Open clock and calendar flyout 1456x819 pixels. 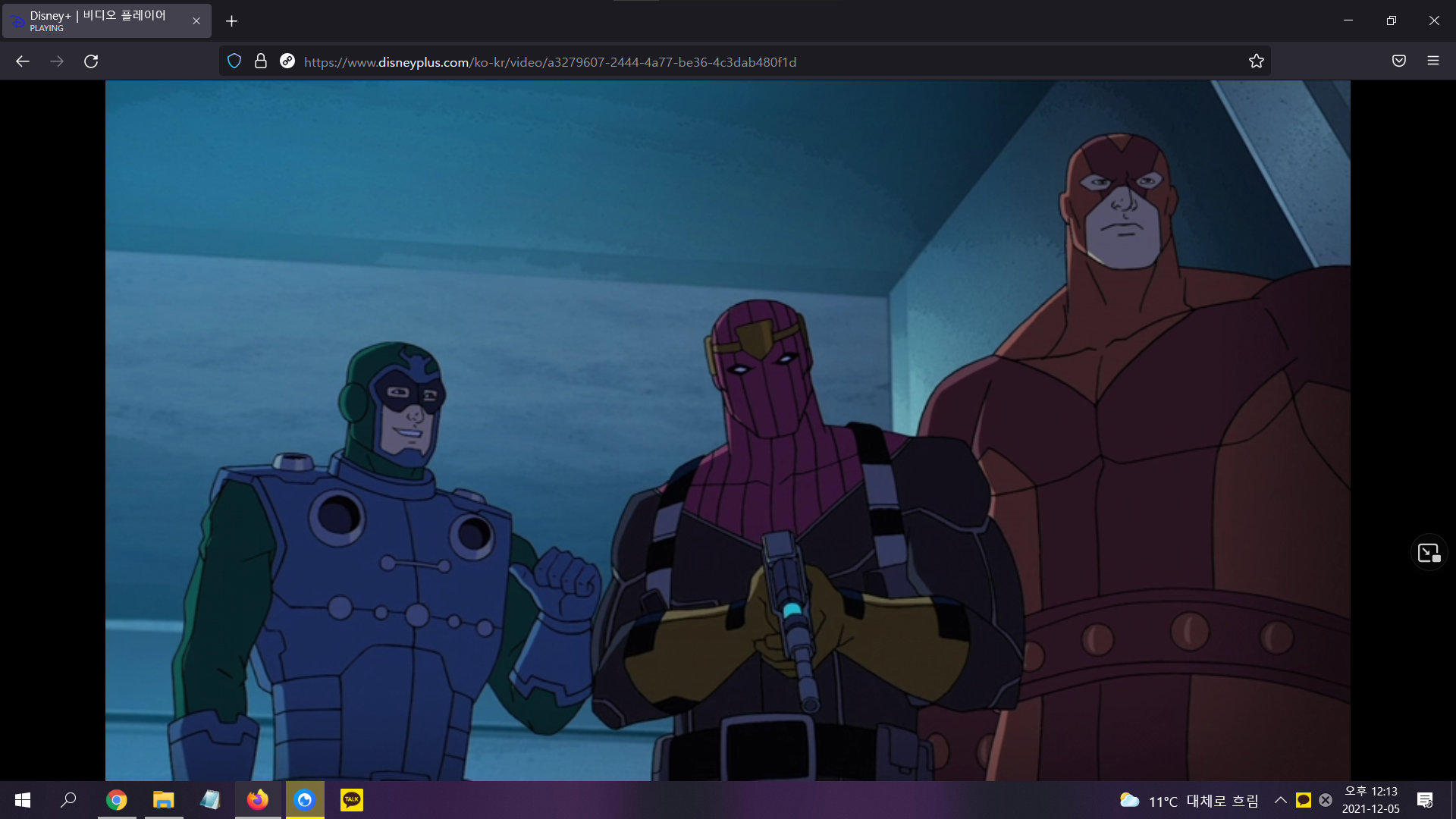[x=1371, y=800]
